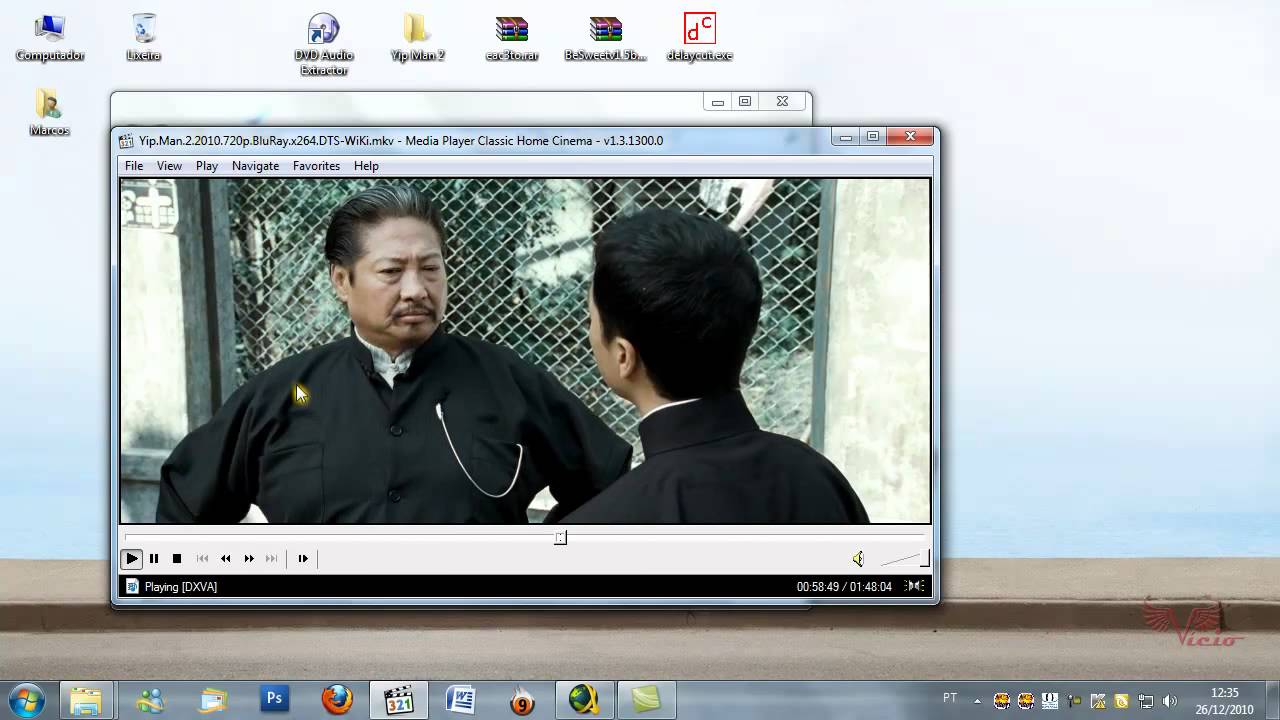1280x720 pixels.
Task: Select the delaycut.exe desktop icon
Action: click(700, 38)
